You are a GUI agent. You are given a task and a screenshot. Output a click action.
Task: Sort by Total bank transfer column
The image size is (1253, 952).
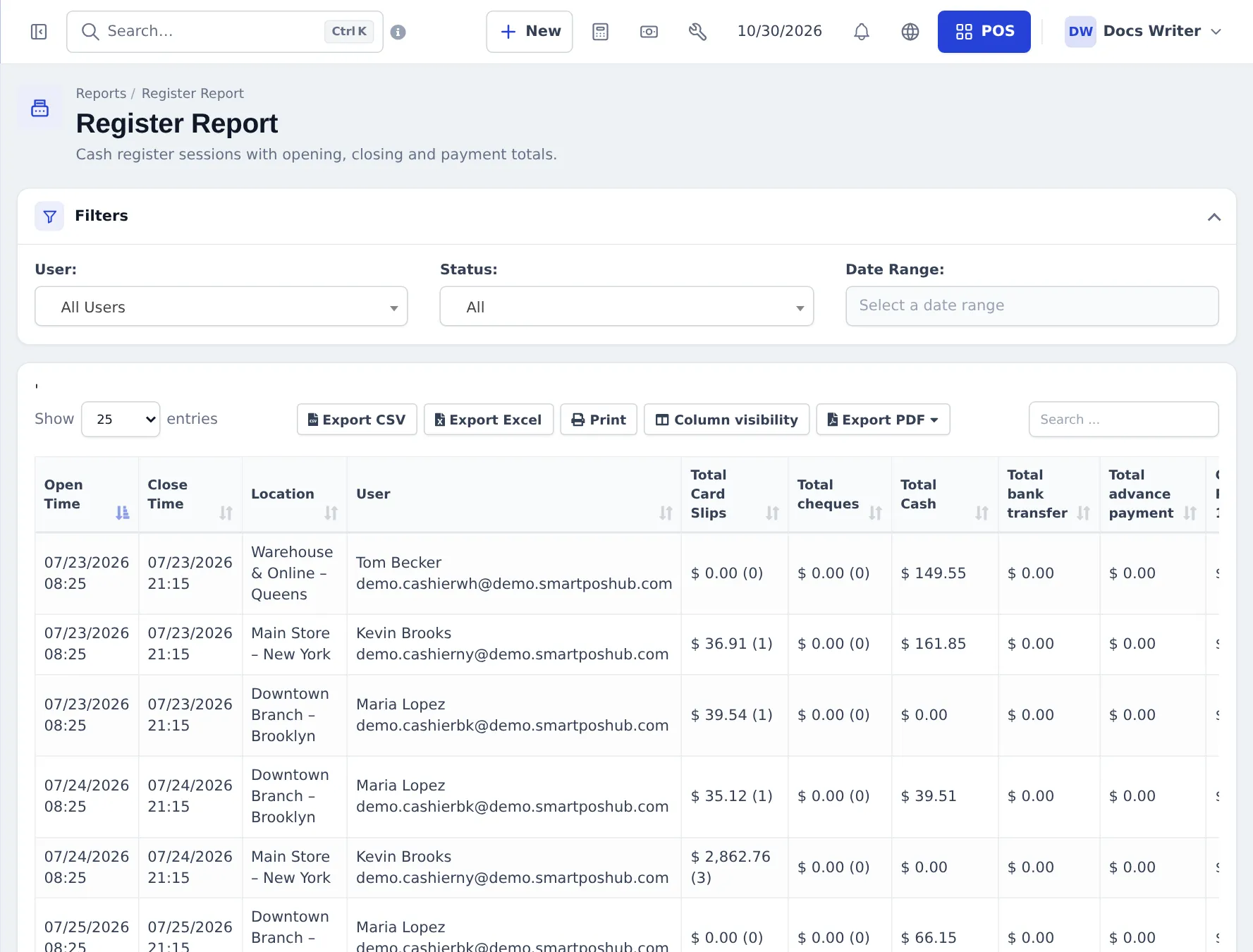[1049, 494]
